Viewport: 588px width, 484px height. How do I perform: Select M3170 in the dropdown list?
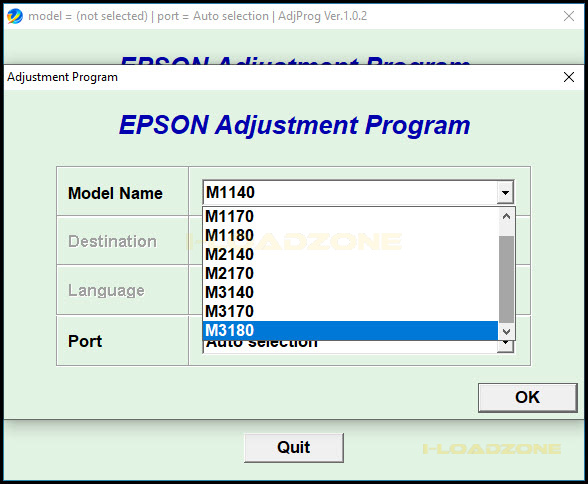(x=350, y=312)
